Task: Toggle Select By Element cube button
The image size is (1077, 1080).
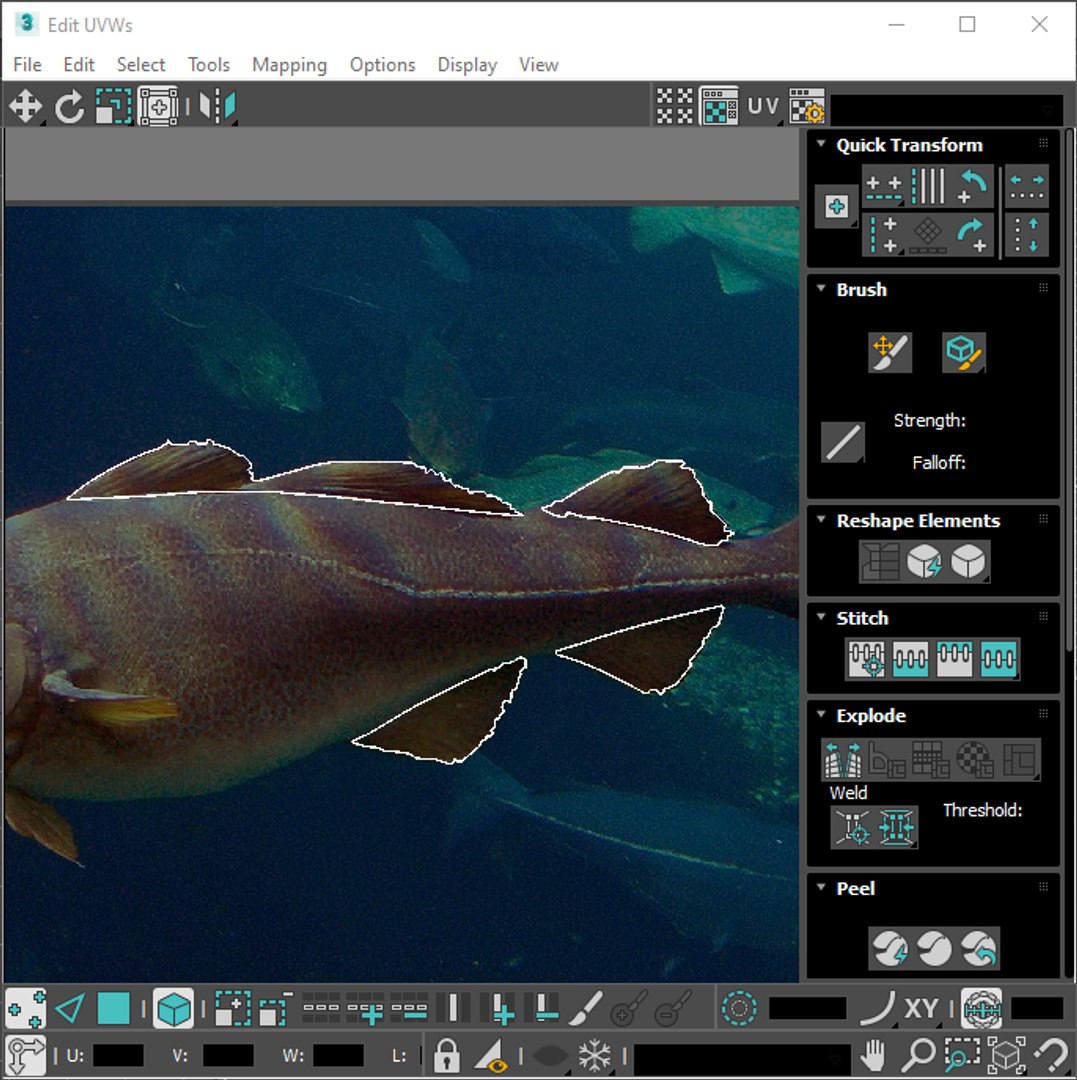Action: pyautogui.click(x=173, y=1010)
